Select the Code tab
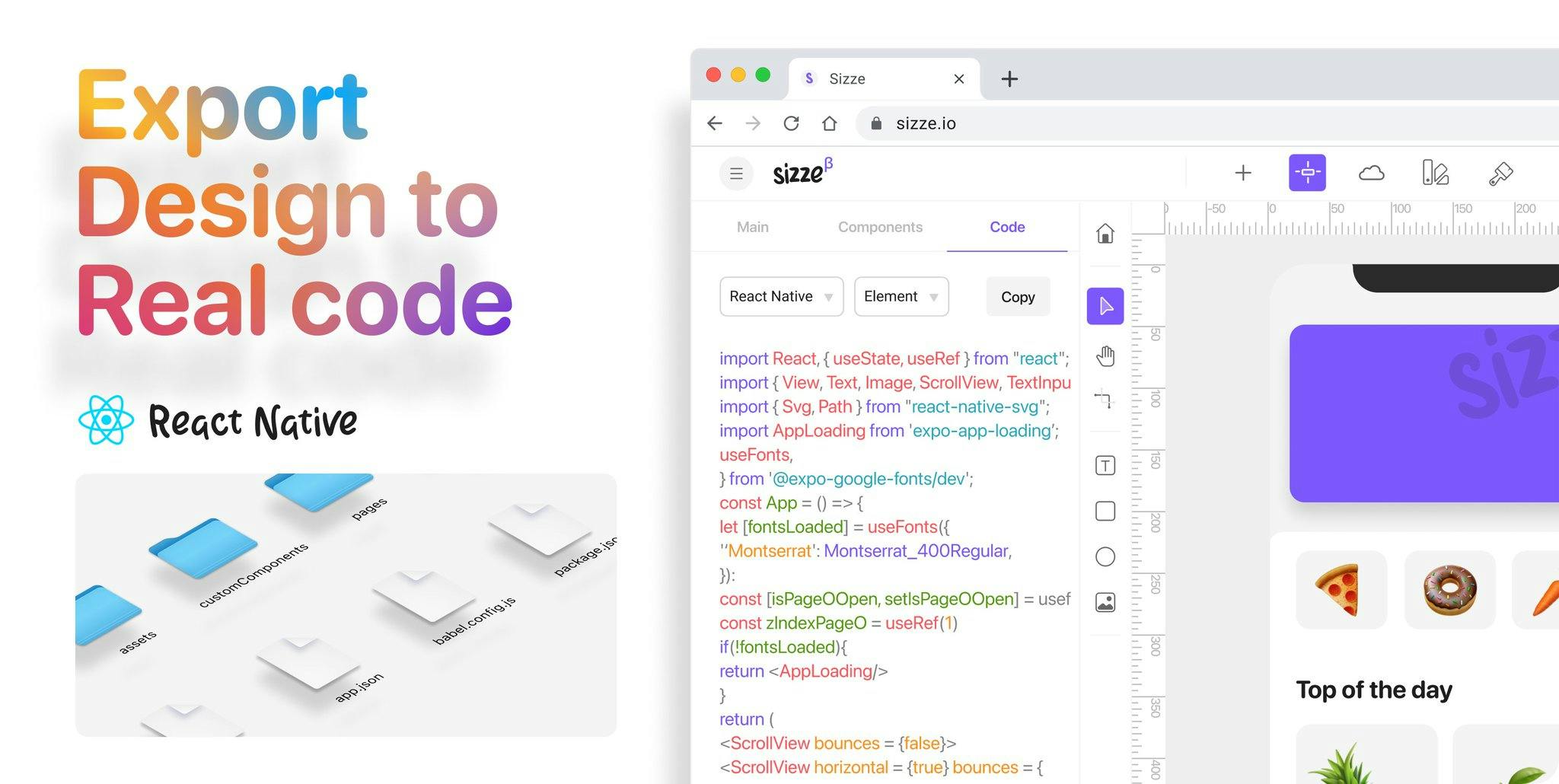The image size is (1559, 784). tap(1007, 227)
